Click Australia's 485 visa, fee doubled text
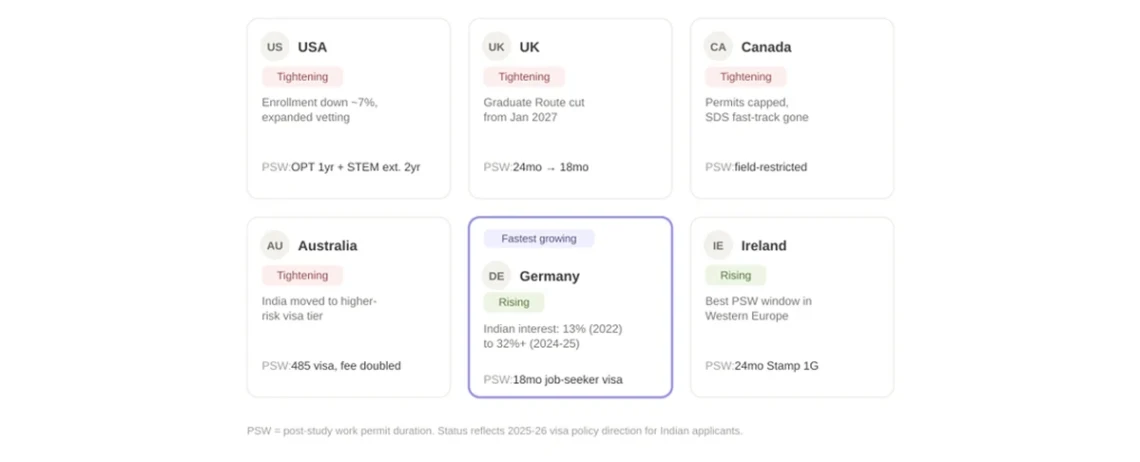Viewport: 1140px width, 462px height. [346, 366]
